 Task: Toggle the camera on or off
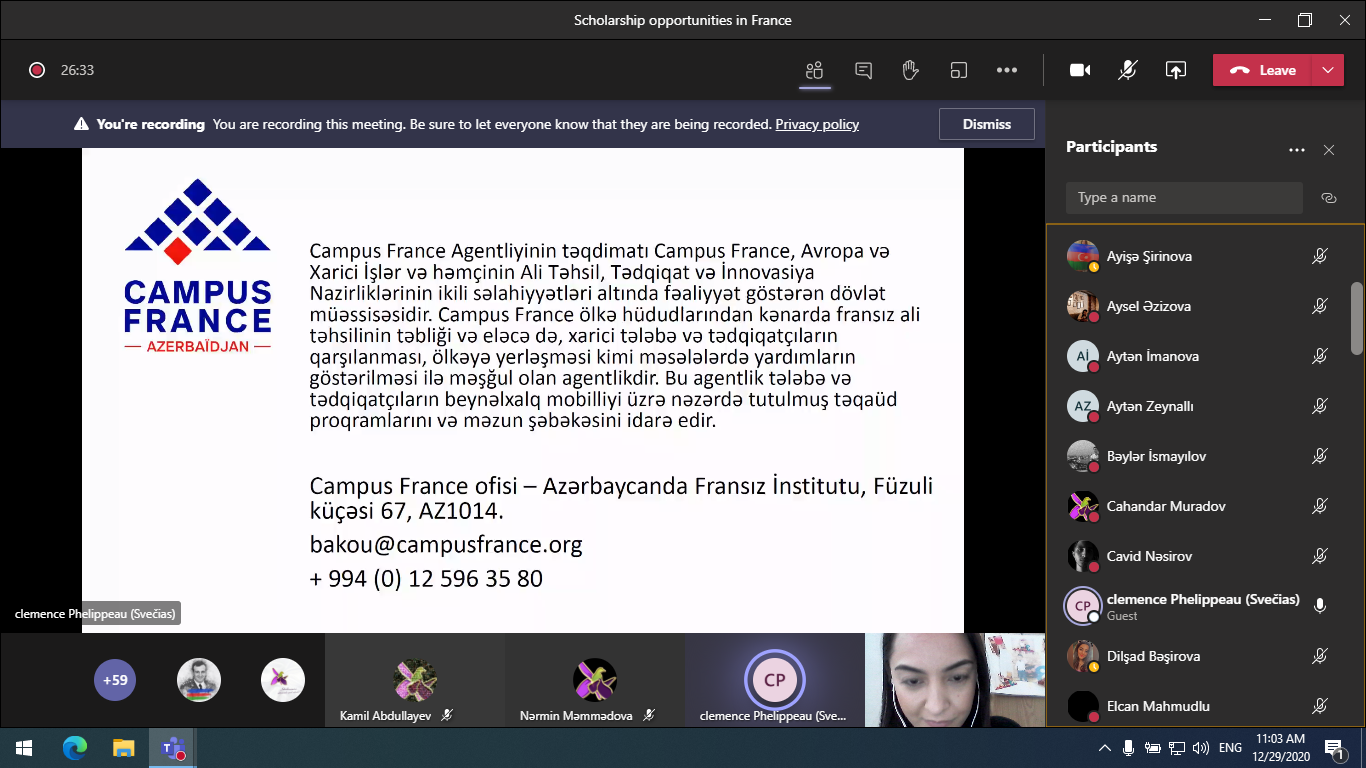[x=1079, y=70]
